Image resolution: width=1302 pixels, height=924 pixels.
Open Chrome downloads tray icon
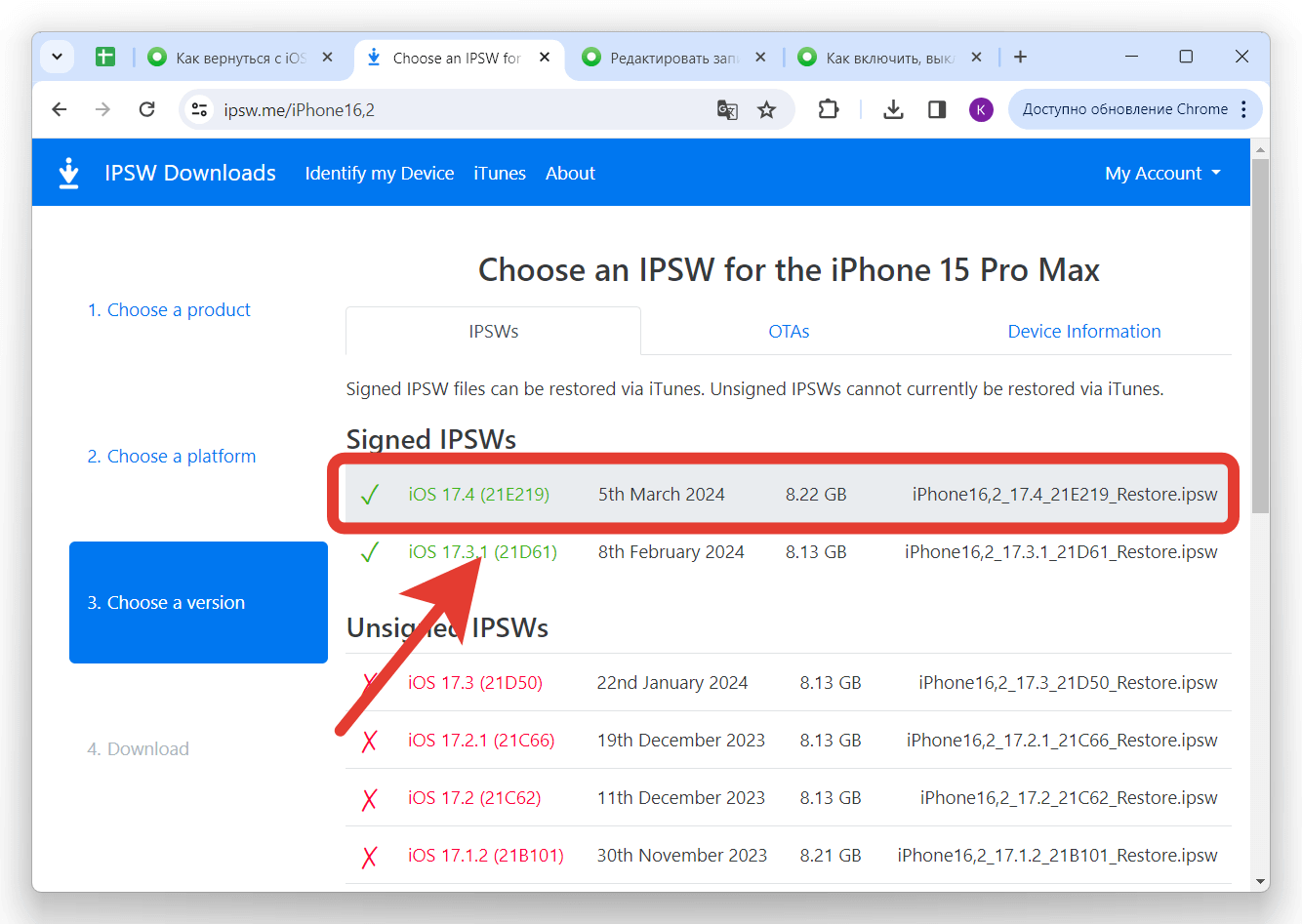click(893, 109)
